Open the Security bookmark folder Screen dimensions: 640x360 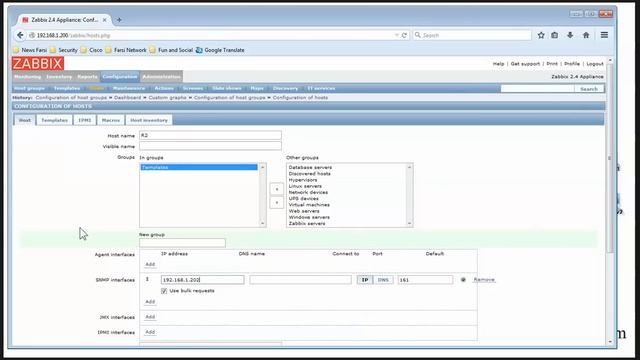coord(64,50)
